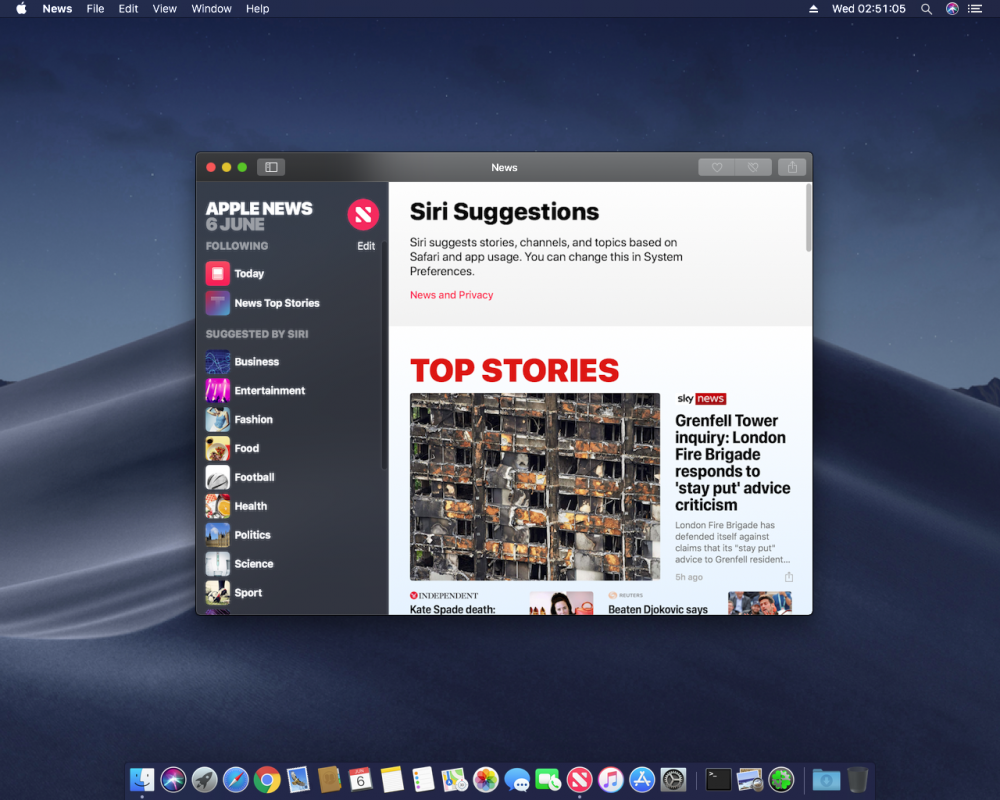Open iTunes from the Dock
The height and width of the screenshot is (800, 1000).
tap(610, 780)
